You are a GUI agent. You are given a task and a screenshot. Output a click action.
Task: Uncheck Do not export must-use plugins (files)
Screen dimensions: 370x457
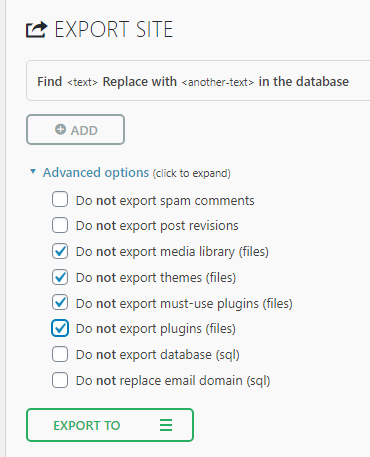click(60, 303)
